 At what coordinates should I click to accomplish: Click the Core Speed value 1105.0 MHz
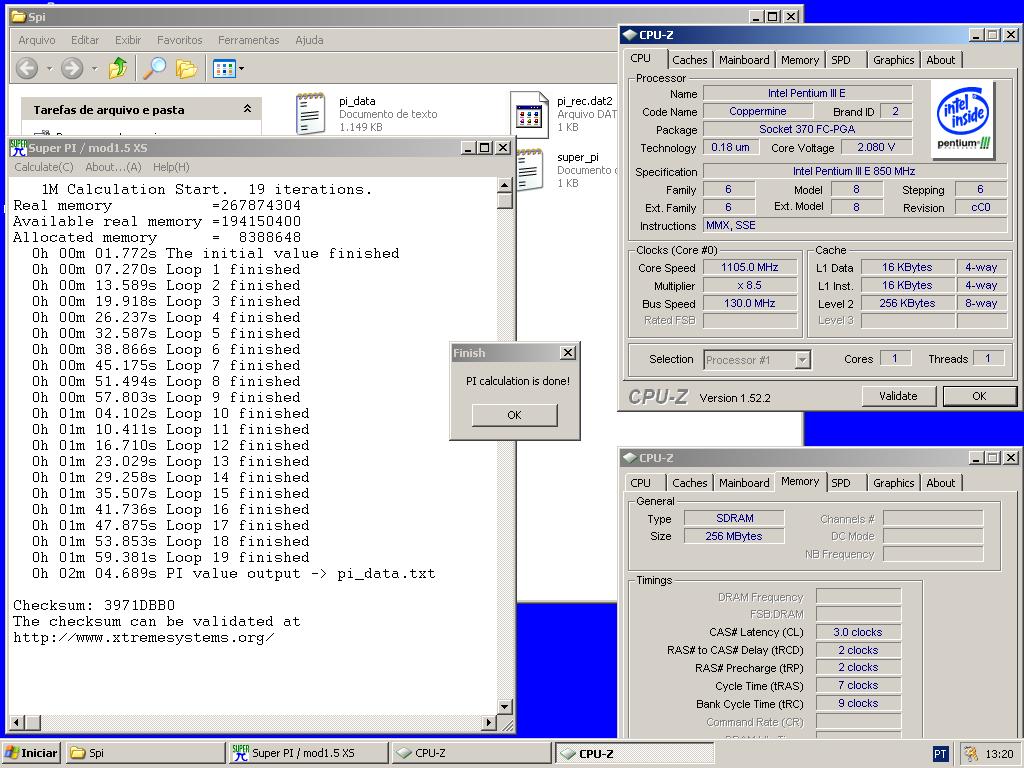coord(750,267)
